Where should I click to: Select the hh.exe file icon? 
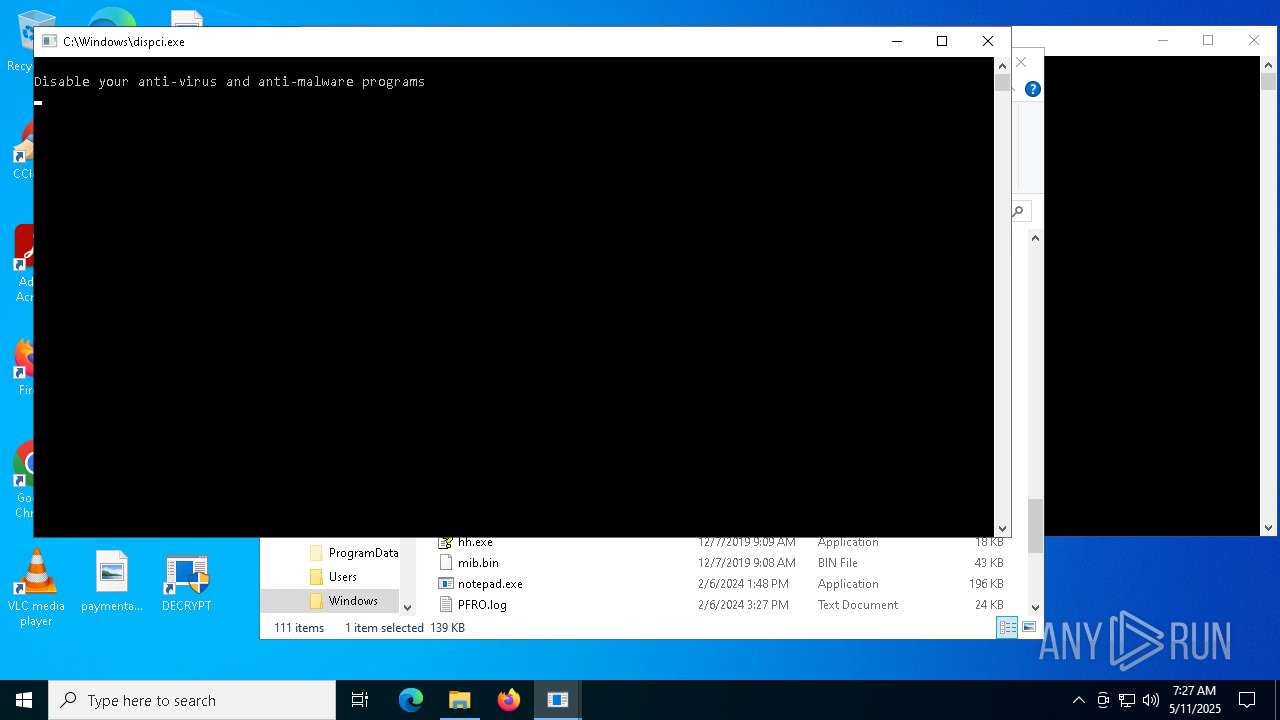[x=446, y=542]
